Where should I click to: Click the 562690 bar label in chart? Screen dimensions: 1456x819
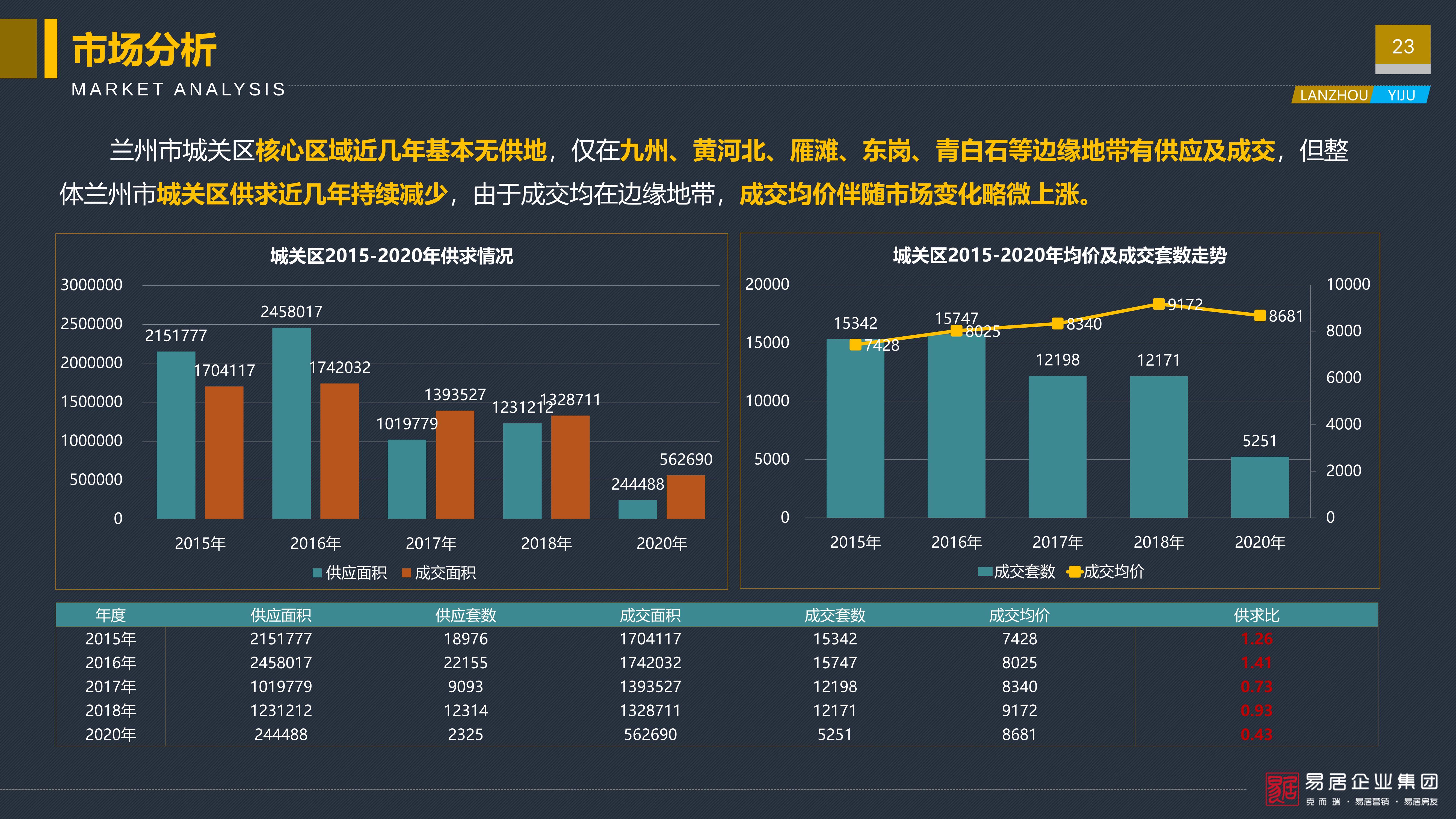[686, 459]
